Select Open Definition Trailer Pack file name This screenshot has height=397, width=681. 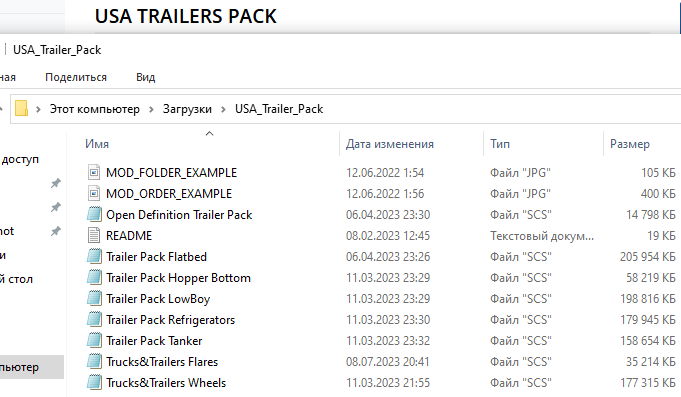[179, 215]
